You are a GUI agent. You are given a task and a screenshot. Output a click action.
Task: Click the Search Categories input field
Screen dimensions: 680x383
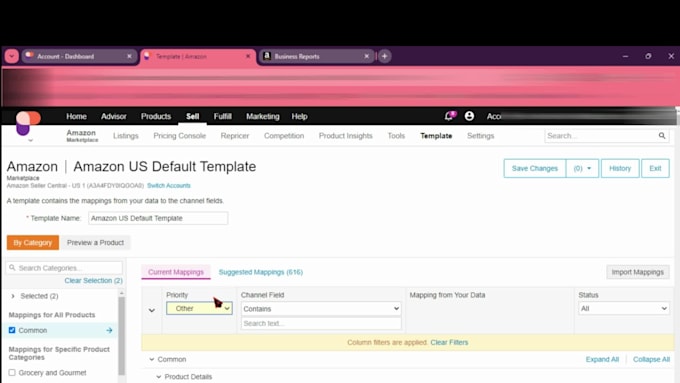64,268
